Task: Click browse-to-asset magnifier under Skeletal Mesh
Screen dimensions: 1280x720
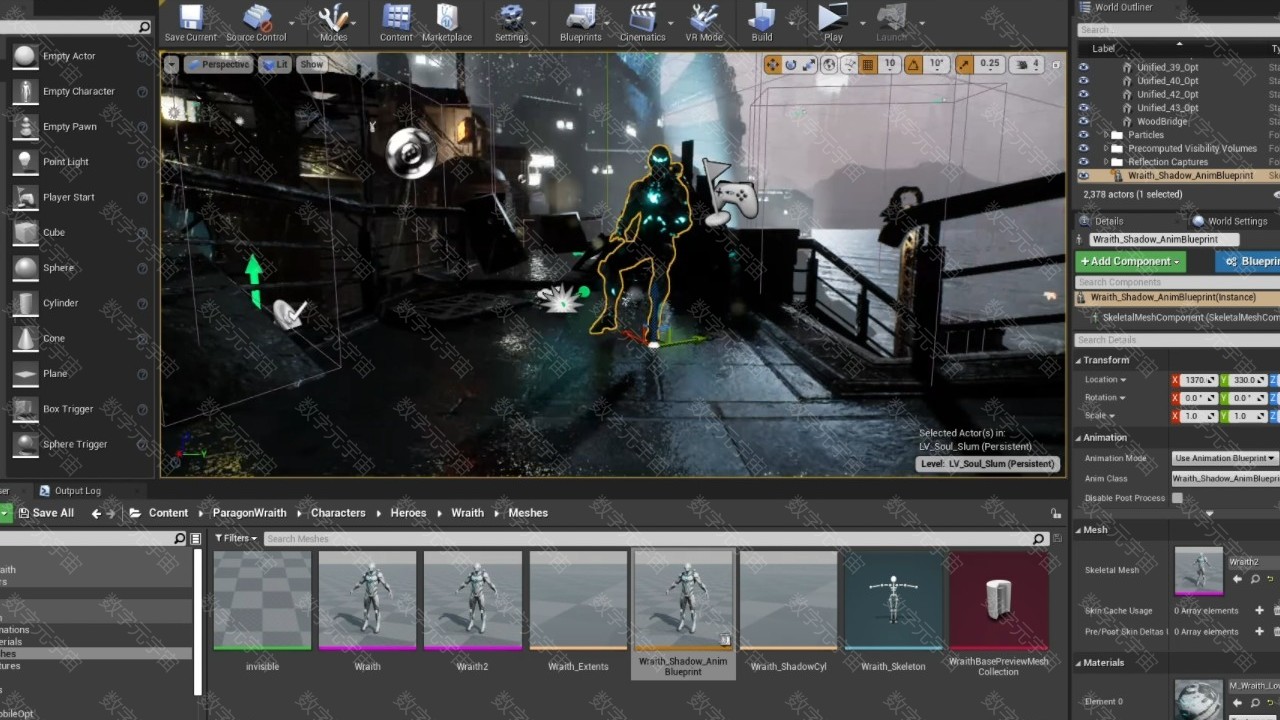Action: (x=1254, y=579)
